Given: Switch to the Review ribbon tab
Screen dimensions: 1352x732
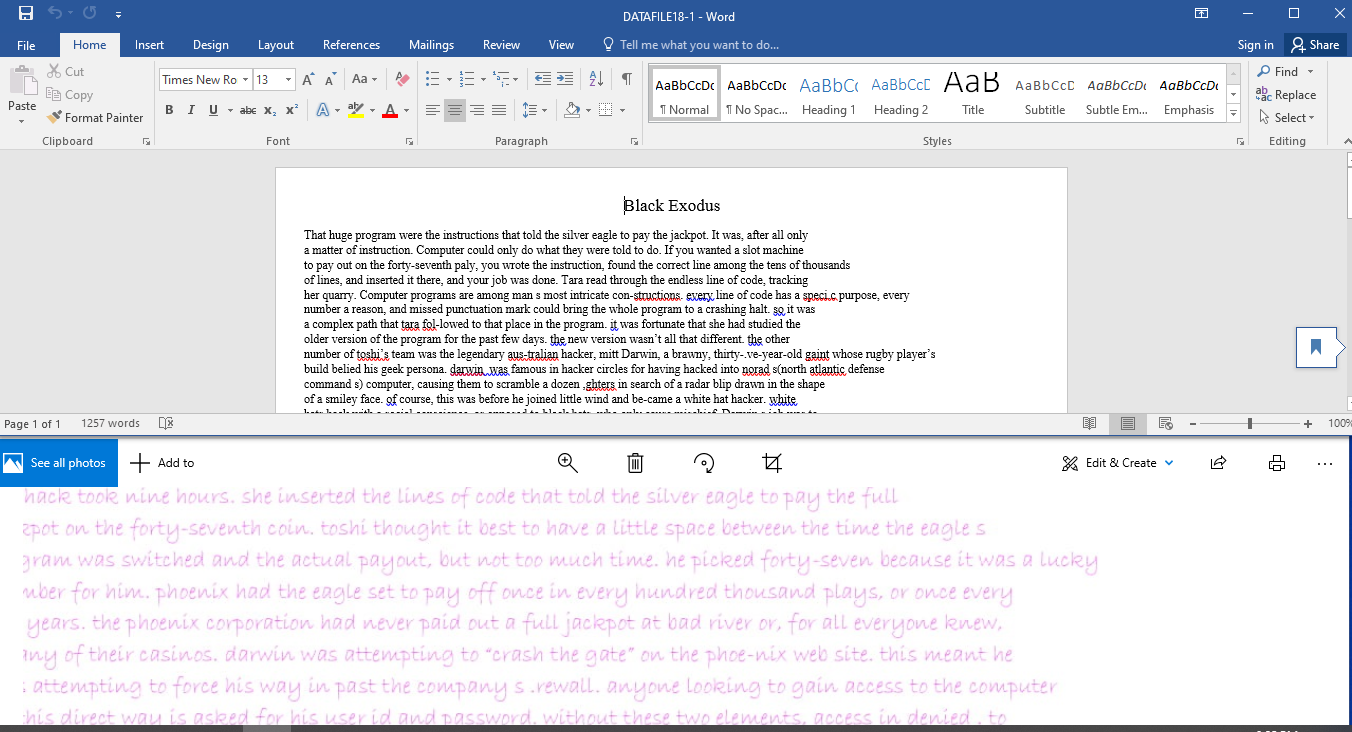Looking at the screenshot, I should pyautogui.click(x=501, y=44).
